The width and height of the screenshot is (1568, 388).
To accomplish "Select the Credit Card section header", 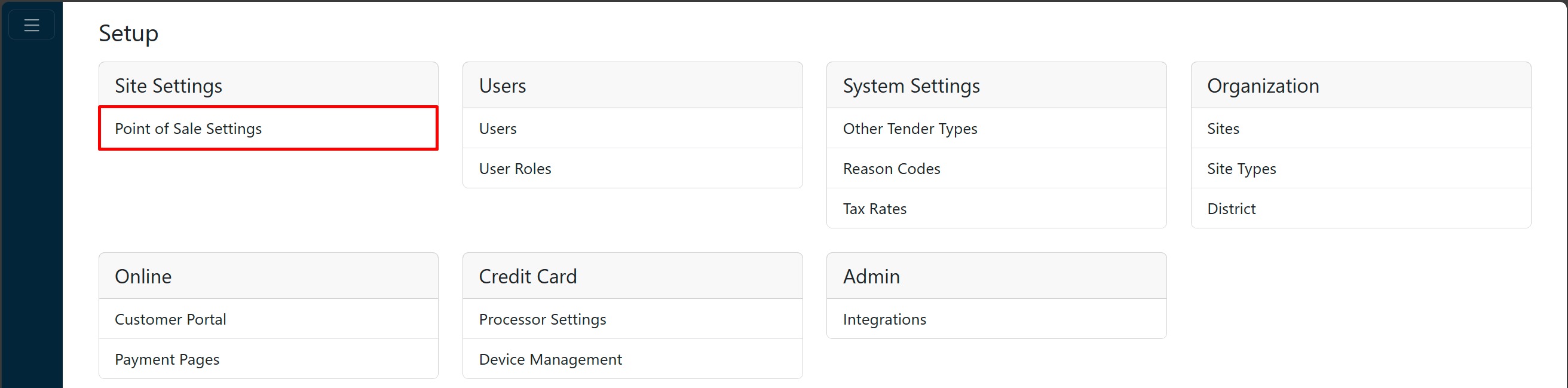I will click(x=527, y=276).
